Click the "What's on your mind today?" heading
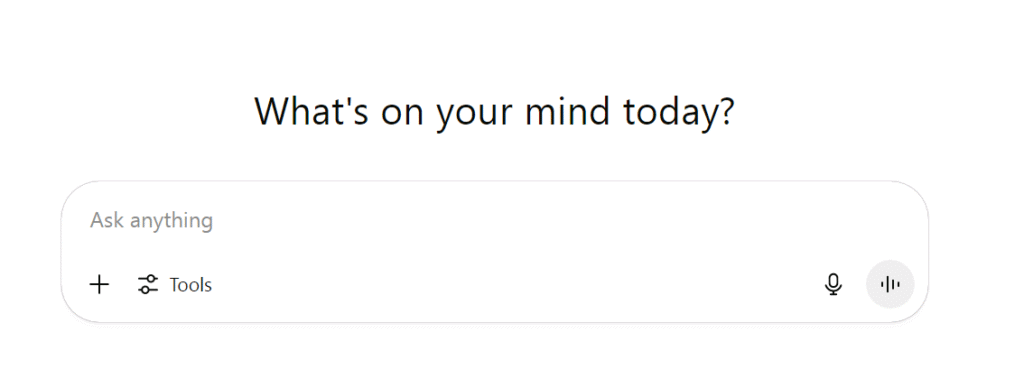 coord(494,112)
